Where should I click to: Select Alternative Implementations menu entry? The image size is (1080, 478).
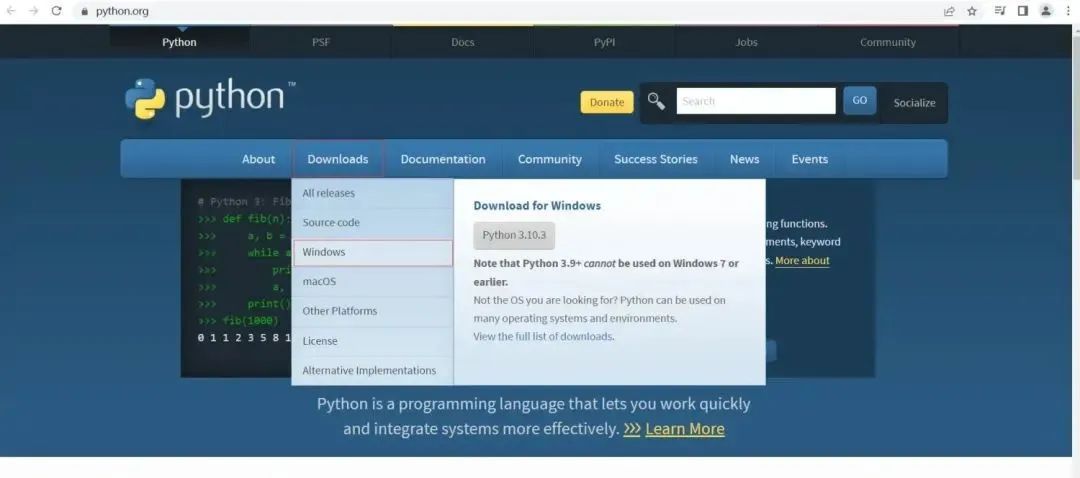373,371
